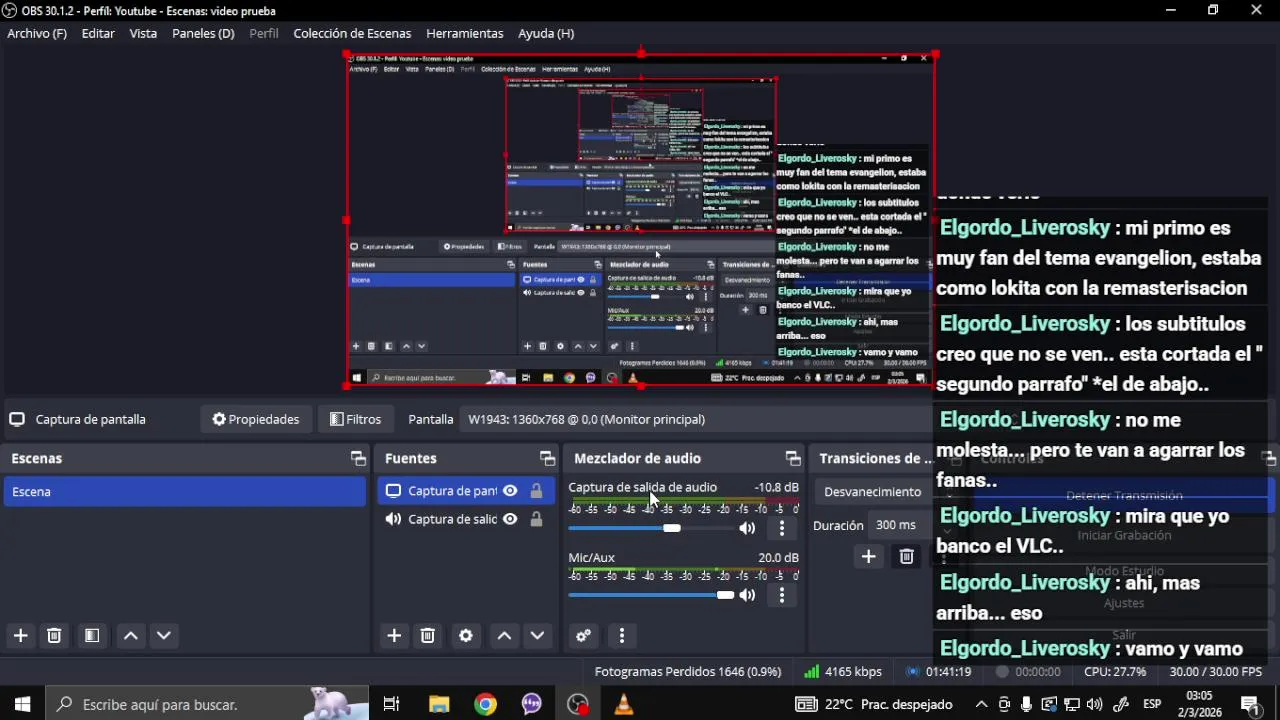Open the Windows Start menu

22,704
